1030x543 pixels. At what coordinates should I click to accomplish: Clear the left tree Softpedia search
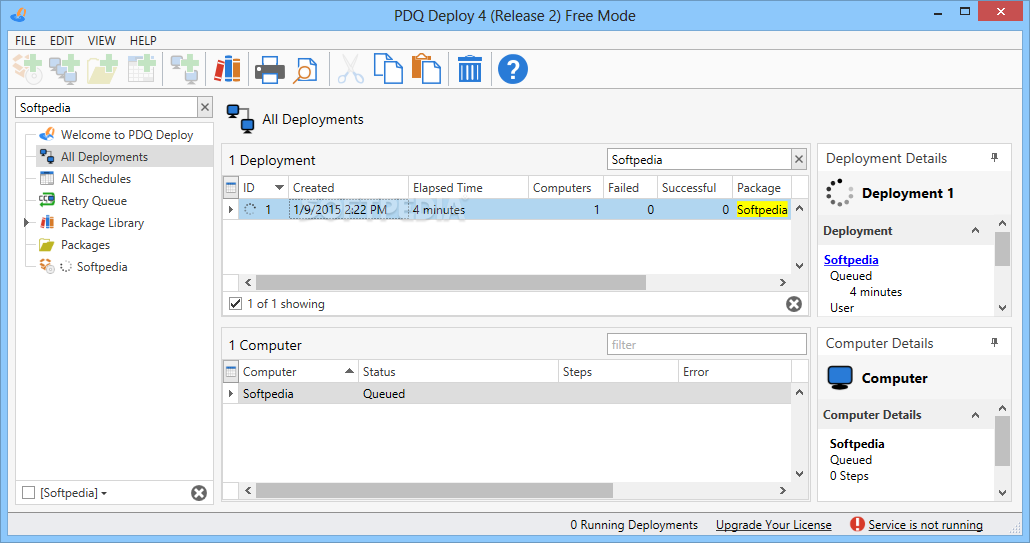(205, 107)
